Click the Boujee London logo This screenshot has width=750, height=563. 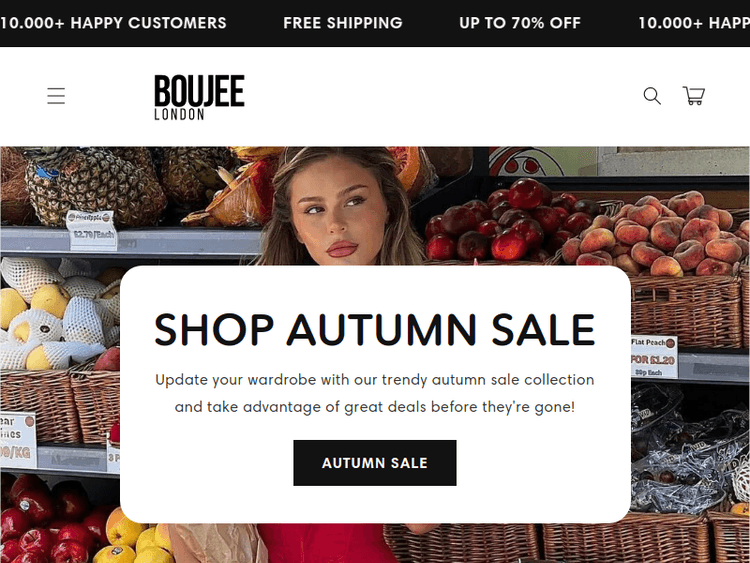[199, 97]
